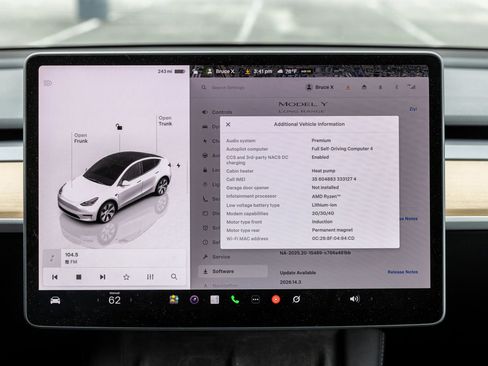Open the phone app in the bottom bar
The height and width of the screenshot is (366, 488).
coord(235,300)
